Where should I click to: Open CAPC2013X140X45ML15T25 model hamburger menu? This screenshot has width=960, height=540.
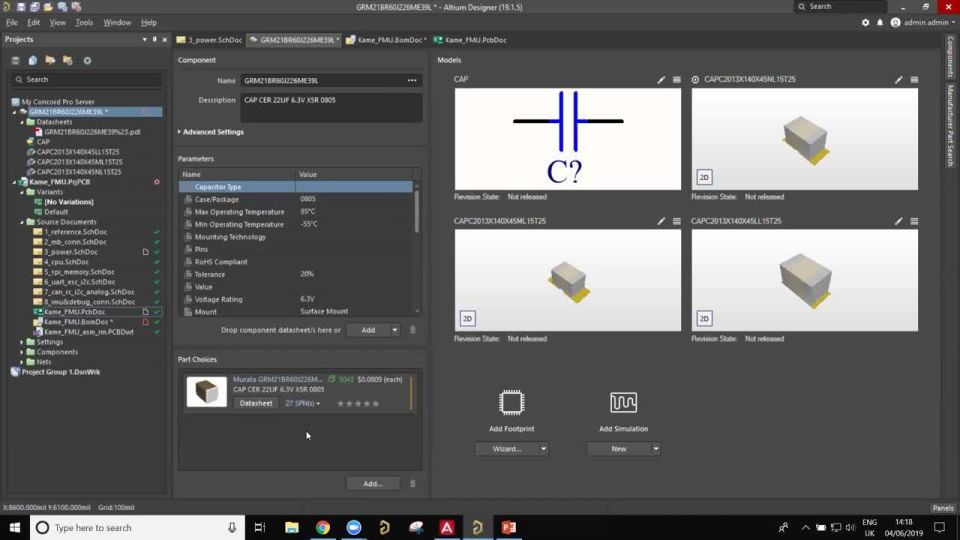677,221
